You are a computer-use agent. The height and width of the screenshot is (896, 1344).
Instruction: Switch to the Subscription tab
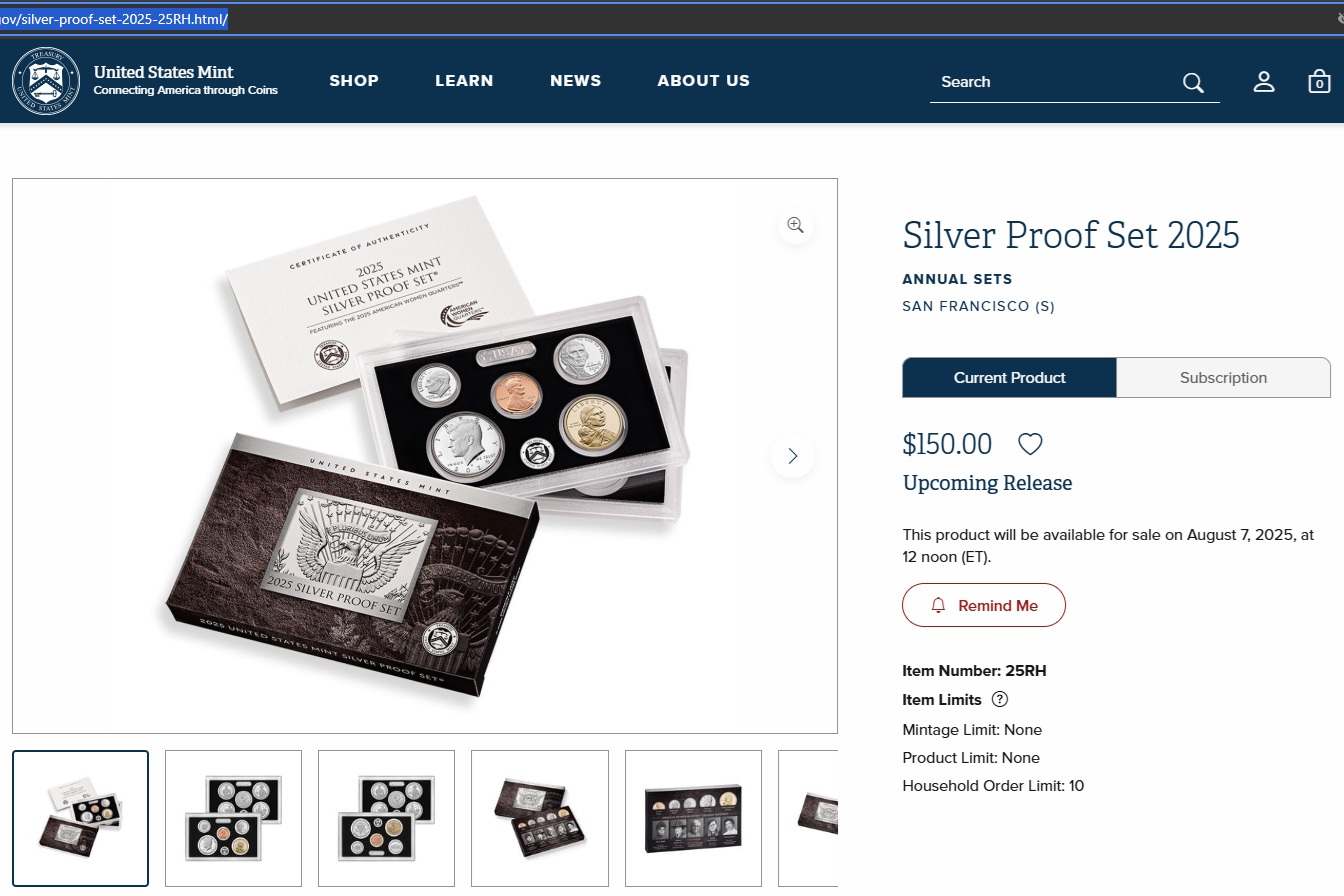click(1223, 378)
